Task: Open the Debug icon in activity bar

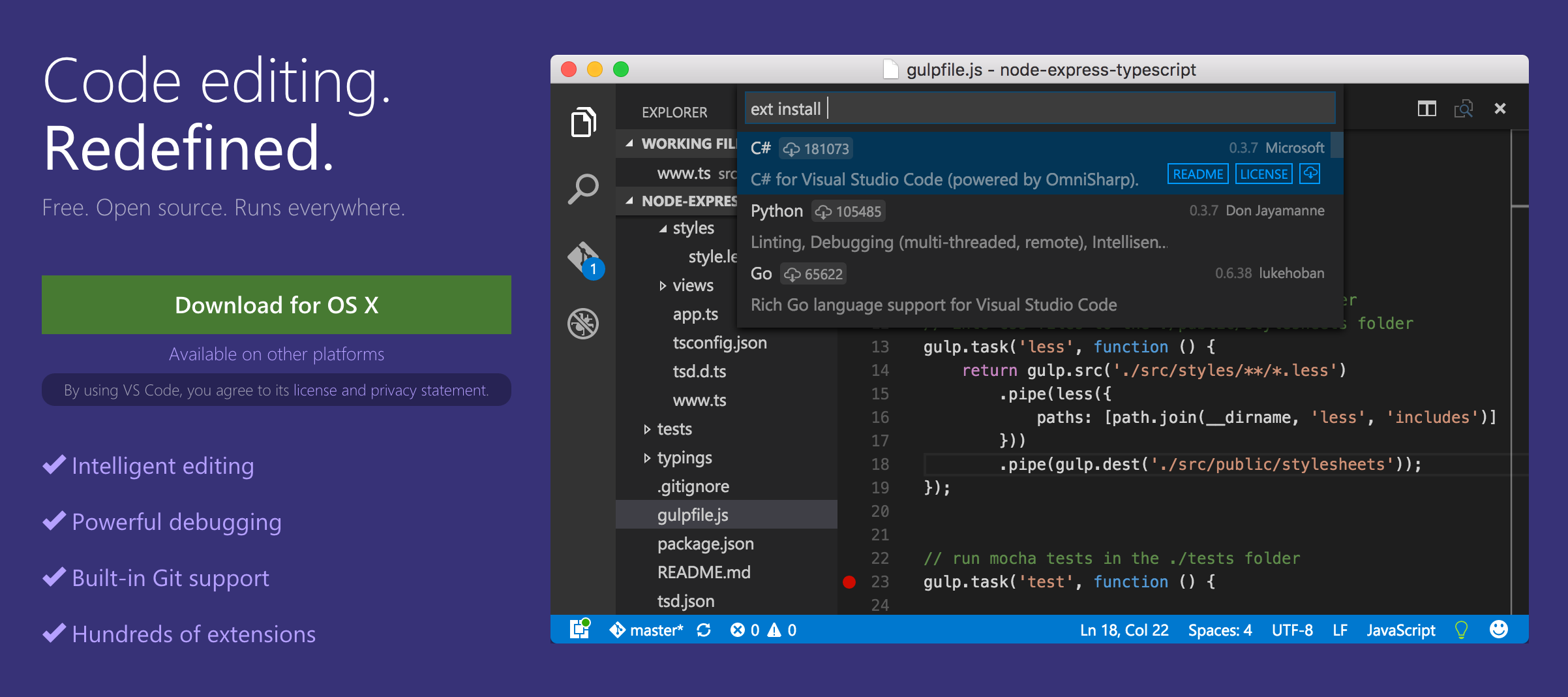Action: tap(583, 324)
